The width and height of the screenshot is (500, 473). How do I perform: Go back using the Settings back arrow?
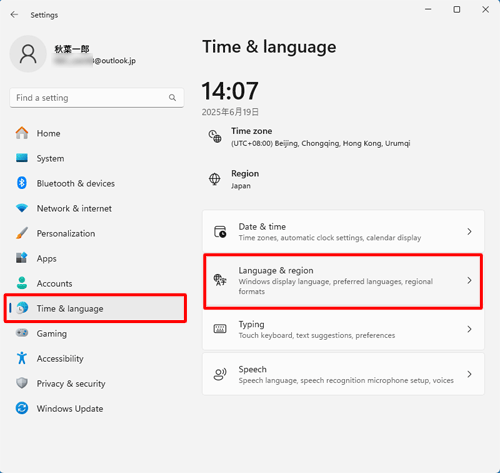coord(14,15)
